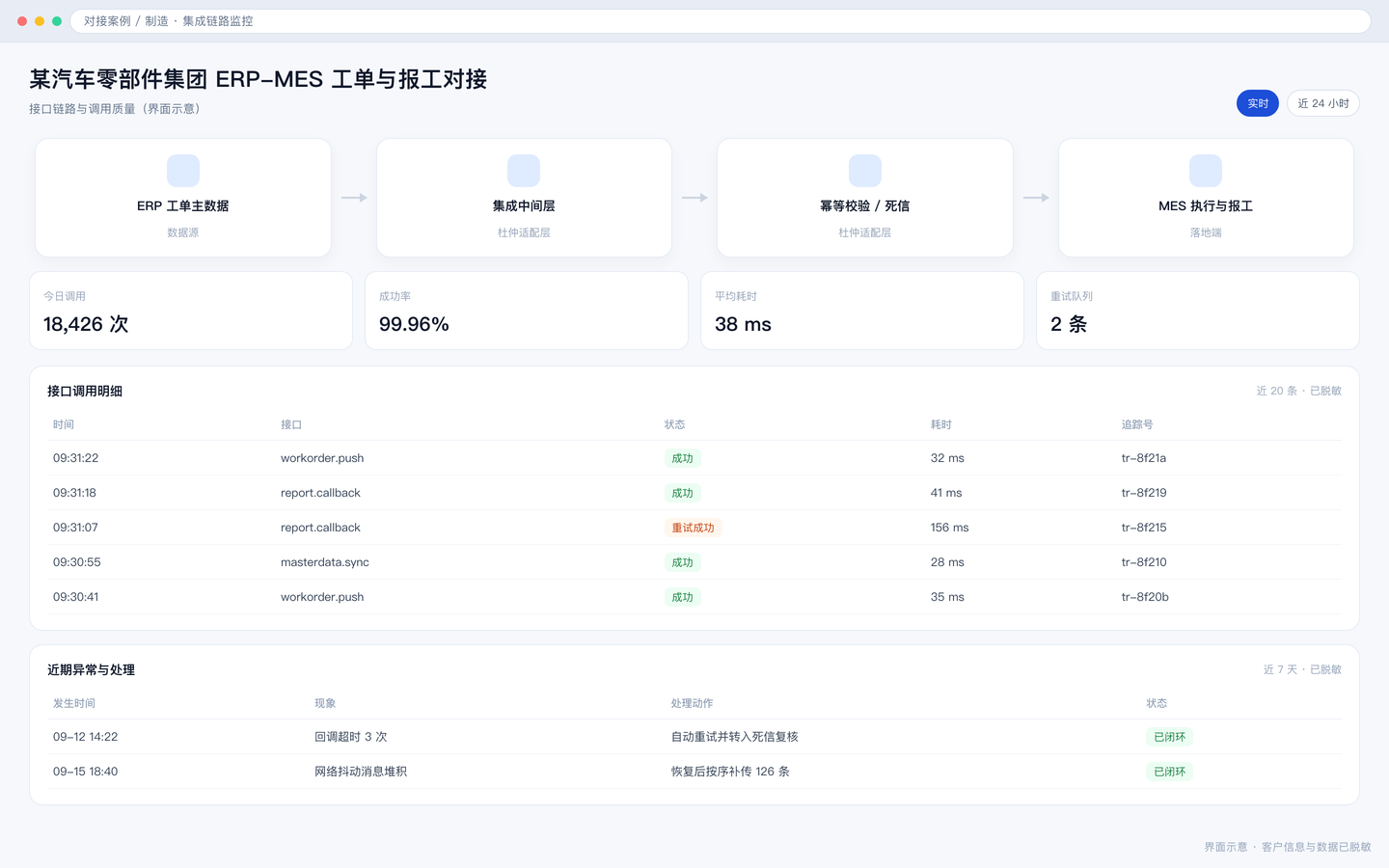This screenshot has width=1389, height=868.
Task: Click the 近期异常与处理 section title
Action: [x=91, y=670]
